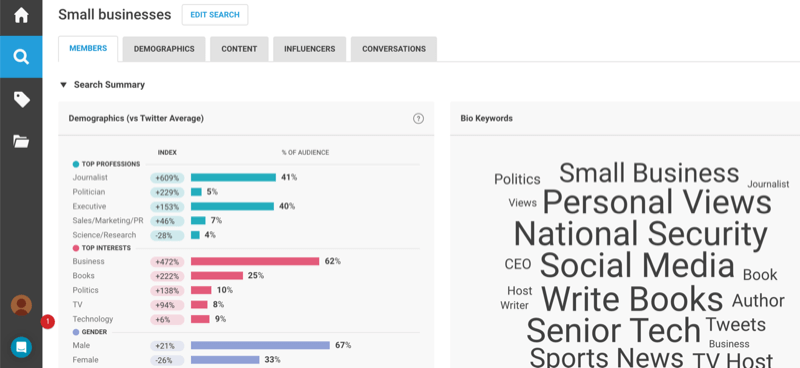This screenshot has width=800, height=368.
Task: Open the Tags icon in sidebar
Action: pyautogui.click(x=21, y=100)
